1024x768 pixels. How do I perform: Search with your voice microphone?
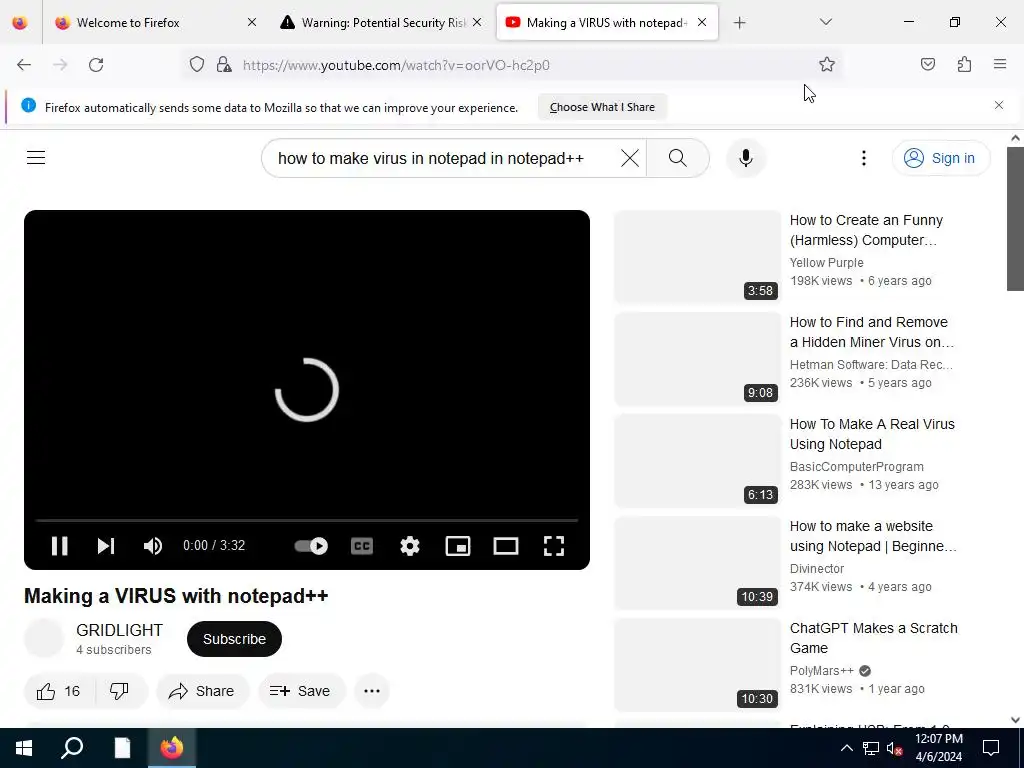coord(745,158)
